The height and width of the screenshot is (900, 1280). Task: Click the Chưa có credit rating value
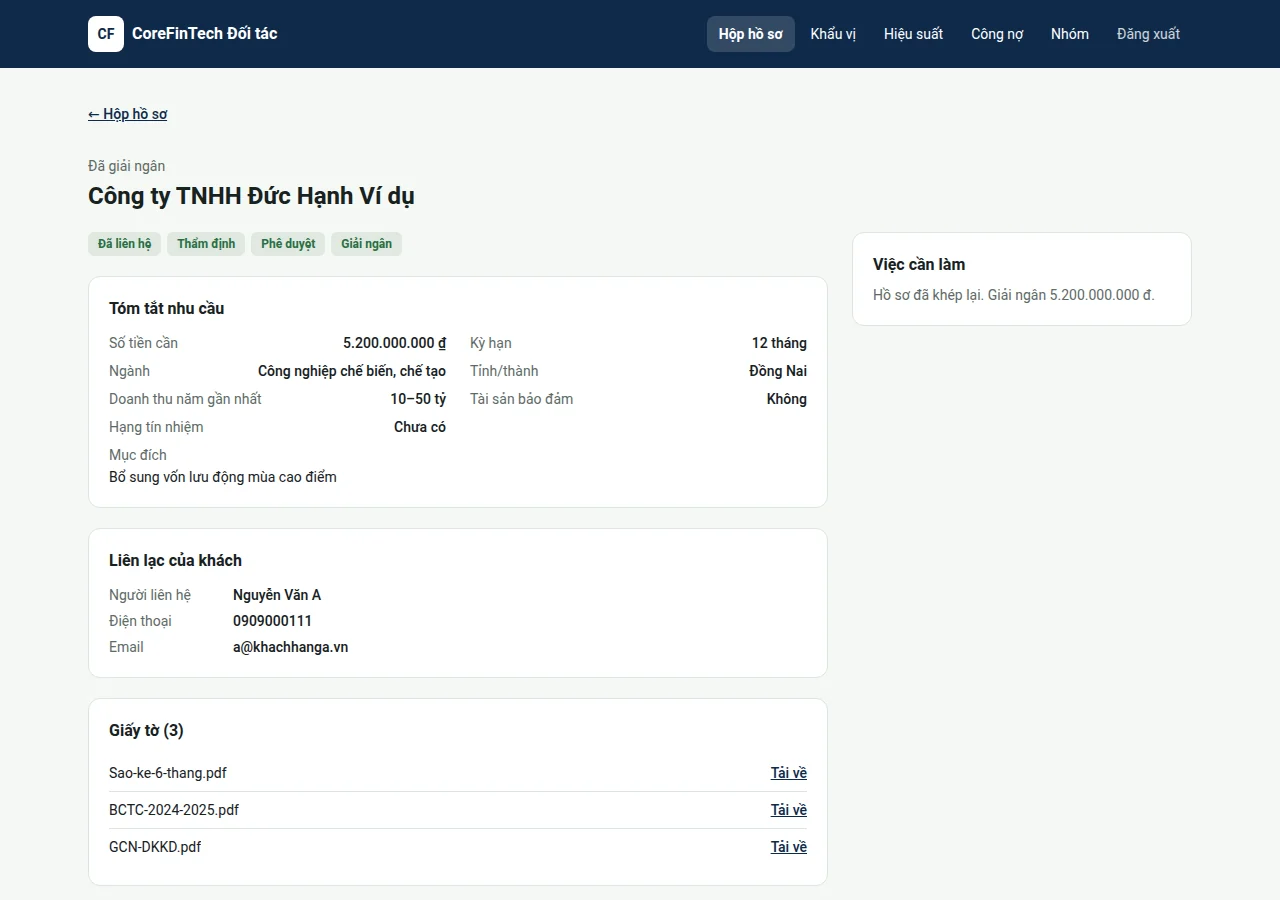[420, 427]
